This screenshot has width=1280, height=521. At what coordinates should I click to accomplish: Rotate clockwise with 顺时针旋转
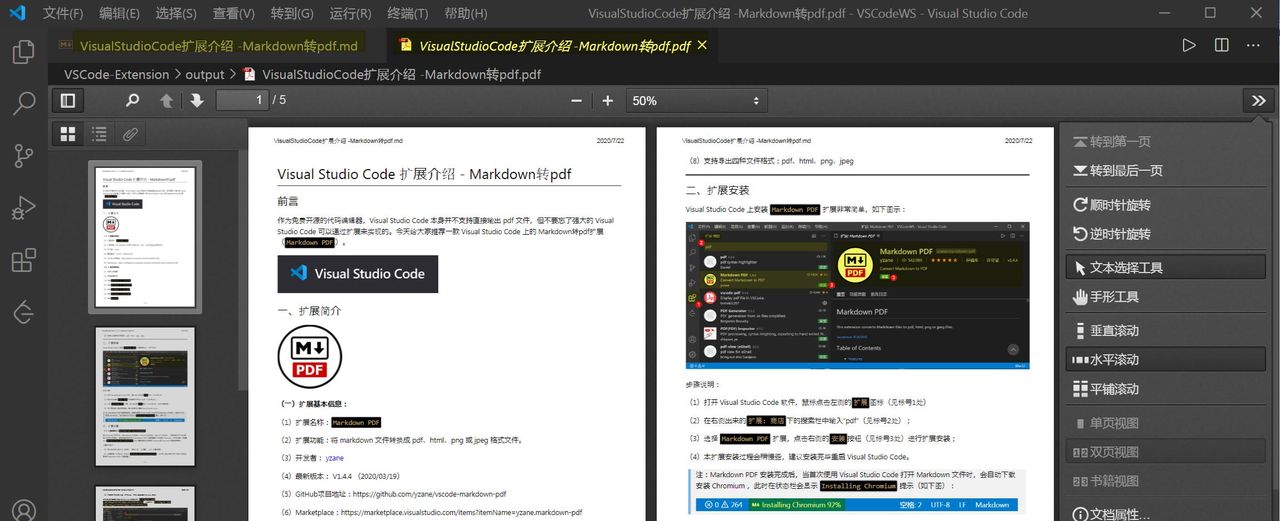pos(1167,204)
